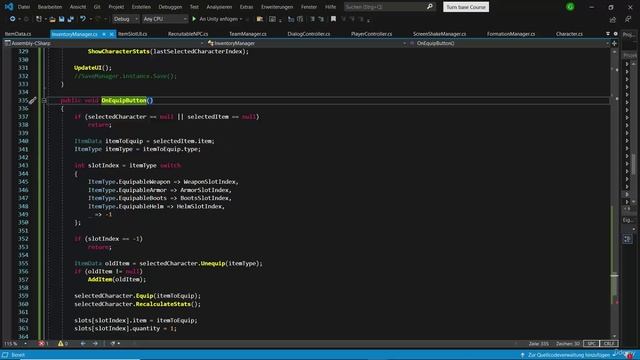Open the Any CPU platform dropdown

(165, 19)
